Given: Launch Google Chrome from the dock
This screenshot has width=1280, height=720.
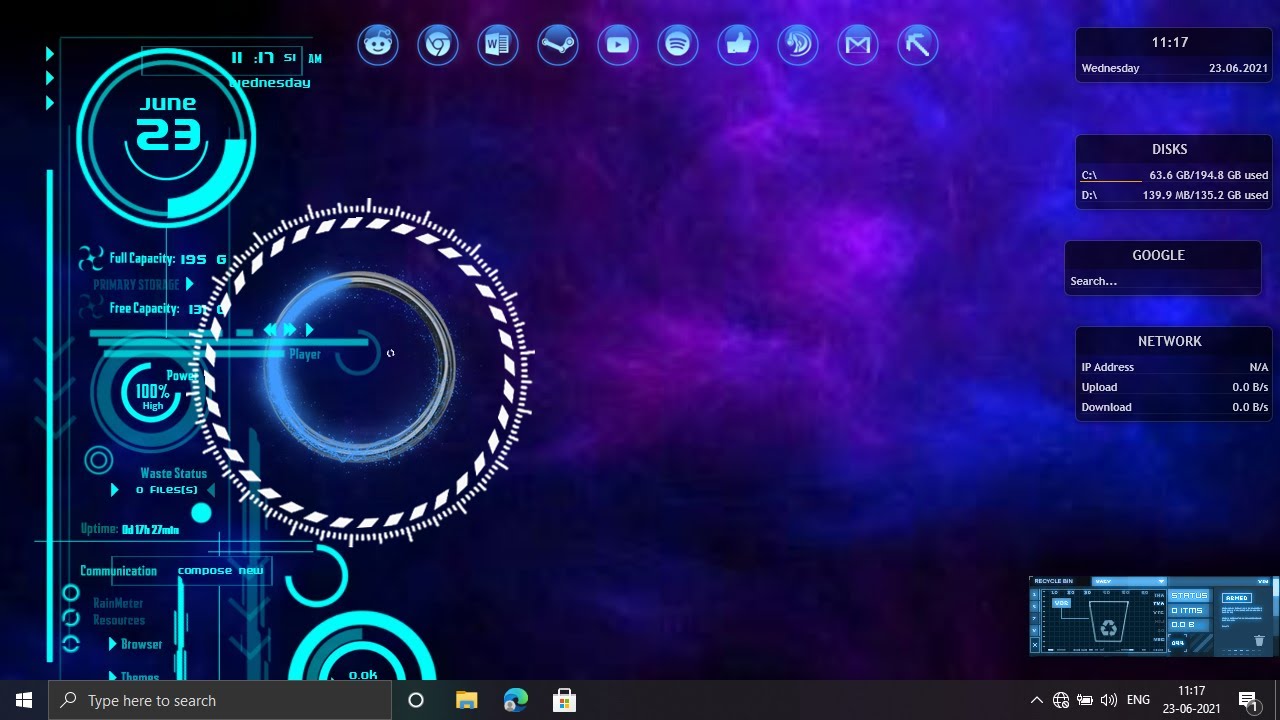Looking at the screenshot, I should click(x=438, y=45).
